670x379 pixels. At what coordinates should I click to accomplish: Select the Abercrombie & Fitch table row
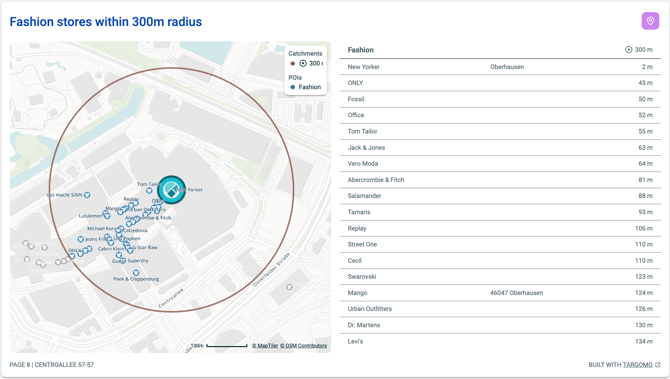point(500,180)
